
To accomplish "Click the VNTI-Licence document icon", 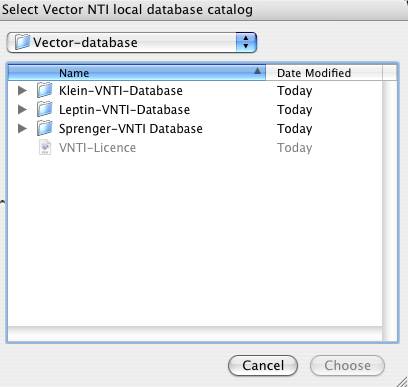I will point(45,147).
